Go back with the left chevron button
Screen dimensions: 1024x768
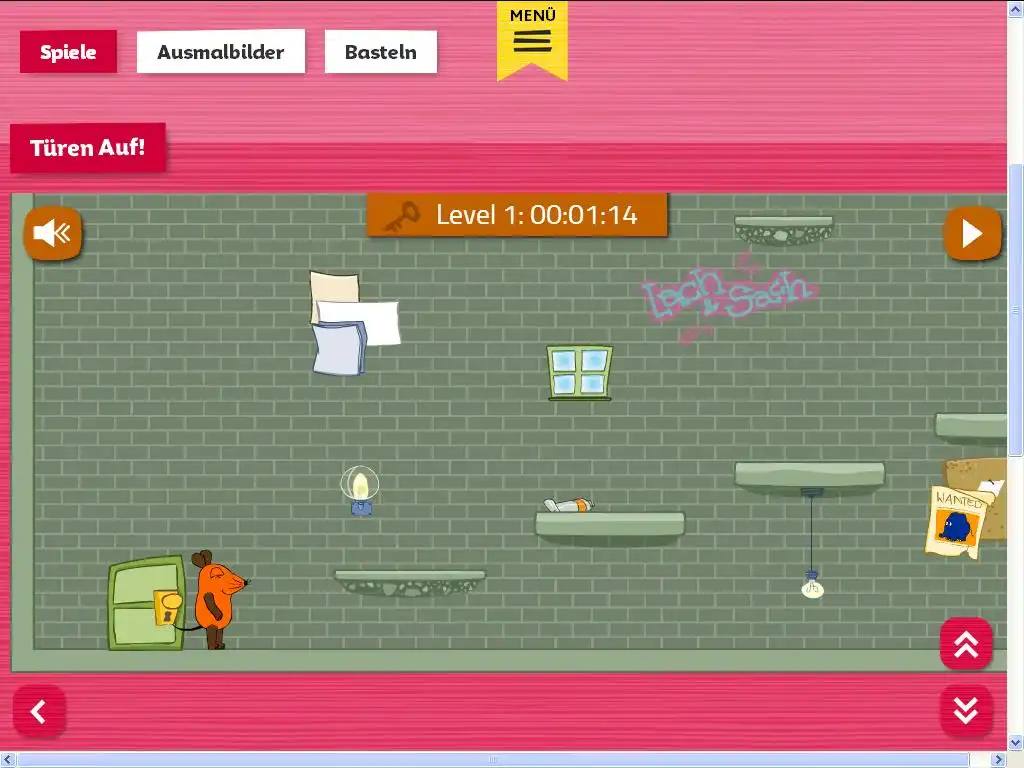(39, 711)
